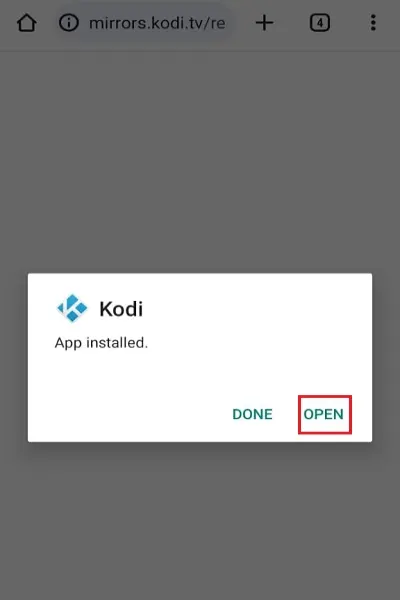
Task: Click empty dialog space left of DONE
Action: click(130, 414)
